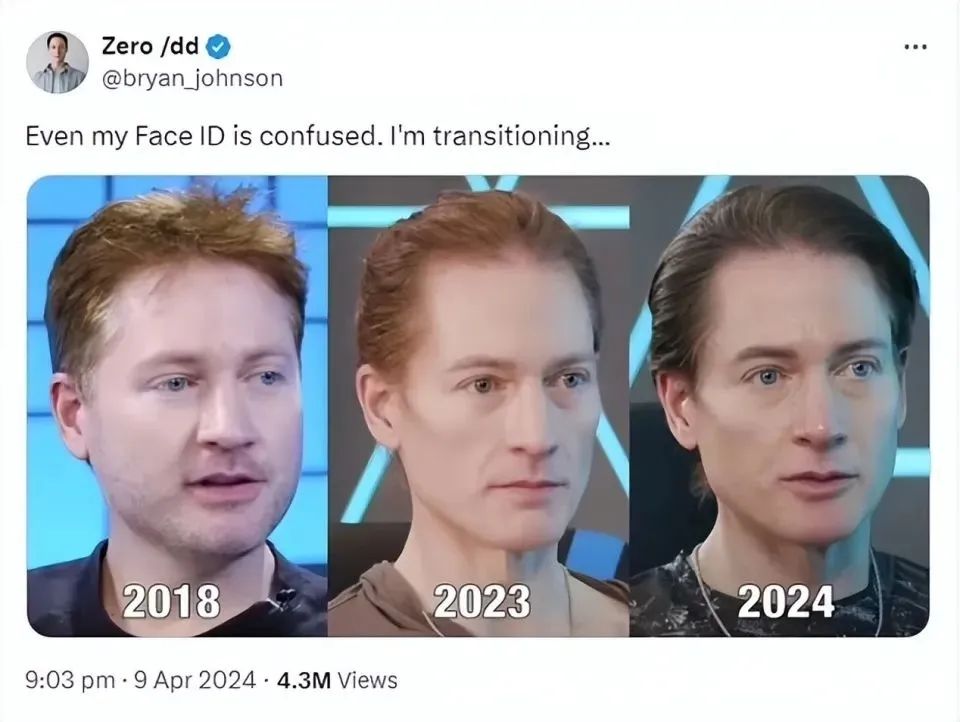The height and width of the screenshot is (722, 960).
Task: Select the tweet text about Face ID
Action: point(318,136)
